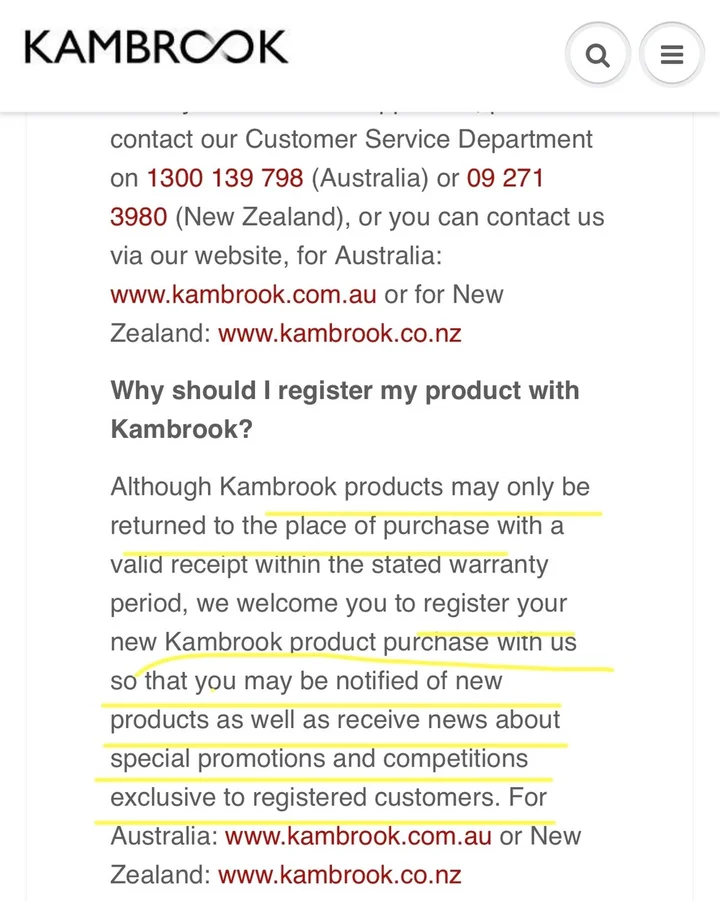Open www.kambrook.co.nz link above the registration heading
Screen dimensions: 720x901
point(340,333)
